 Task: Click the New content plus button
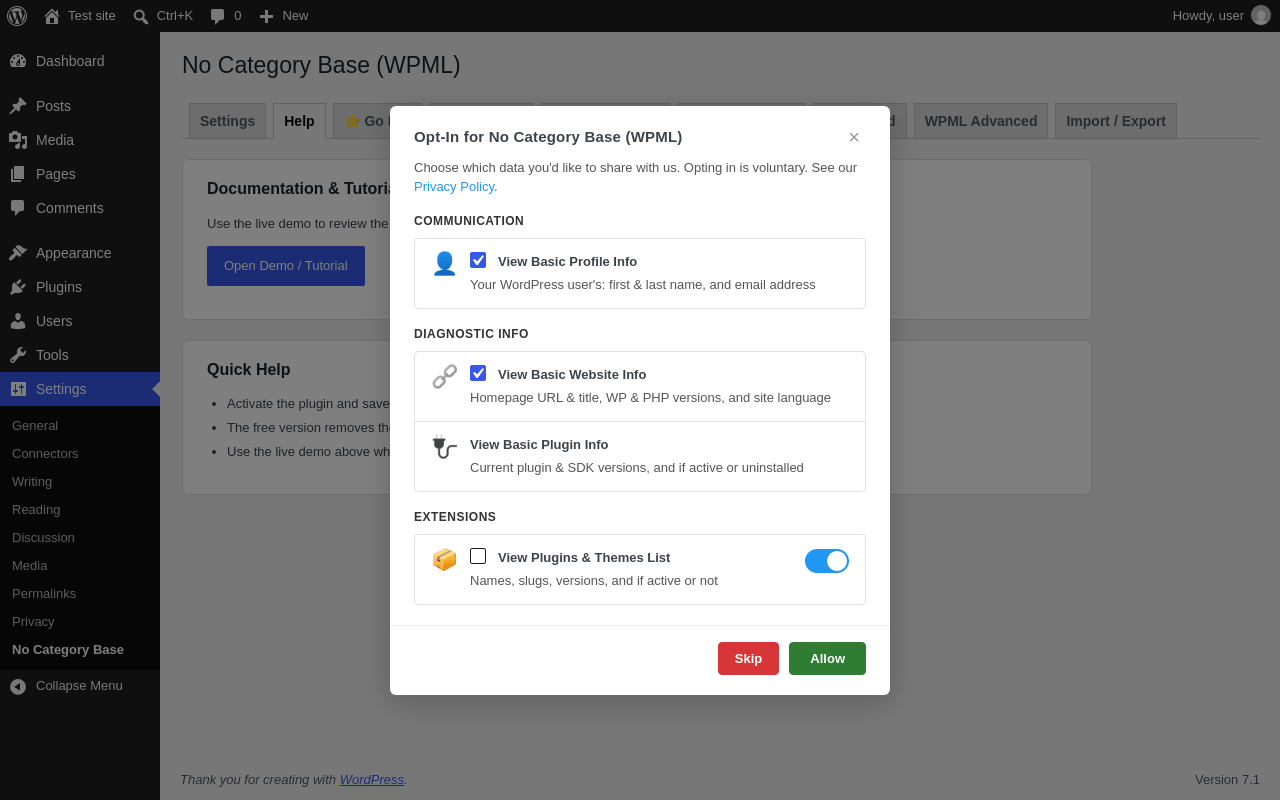pos(284,16)
